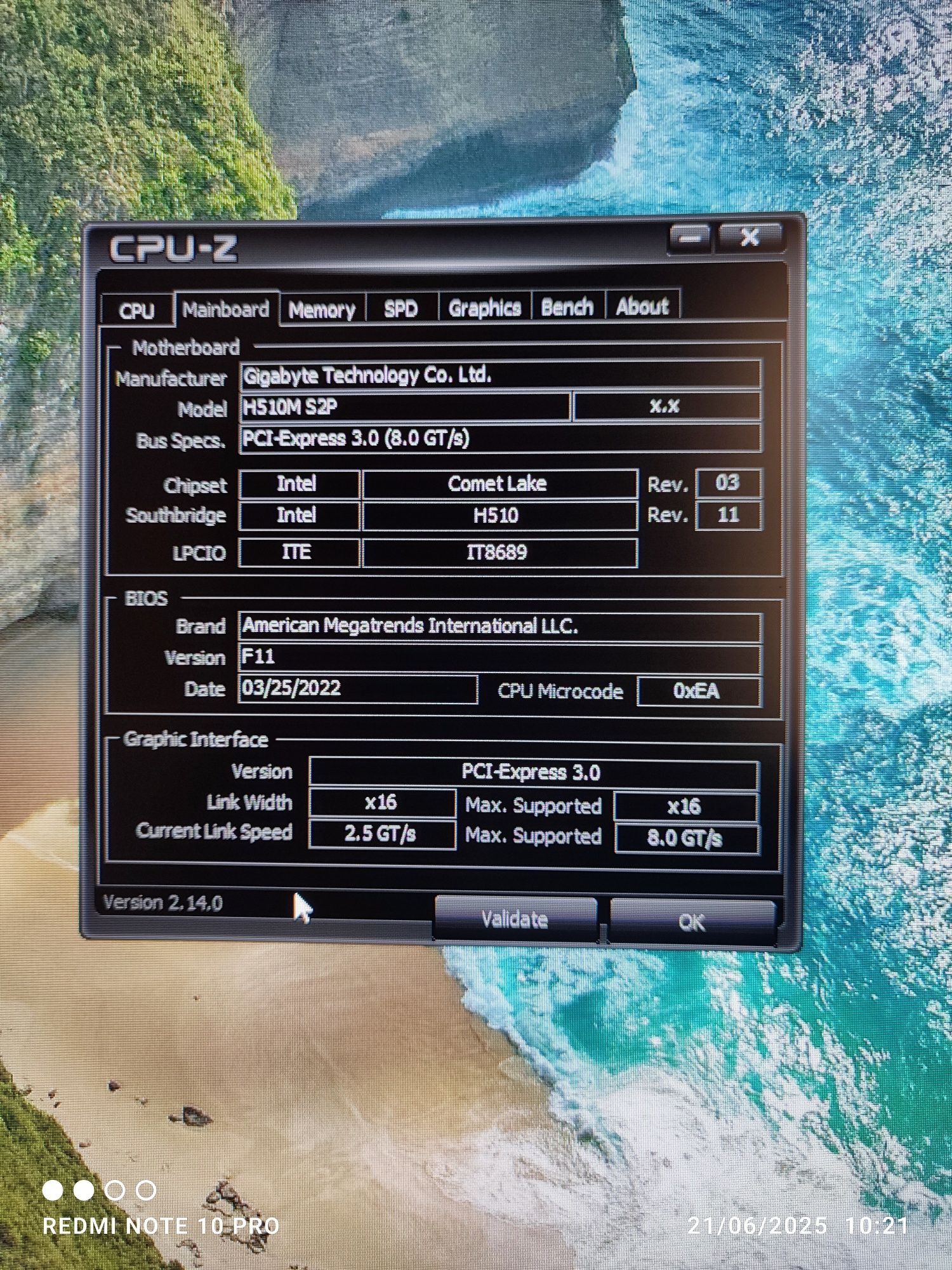The height and width of the screenshot is (1270, 952).
Task: Click the 03/25/2022 BIOS date field
Action: (x=358, y=690)
